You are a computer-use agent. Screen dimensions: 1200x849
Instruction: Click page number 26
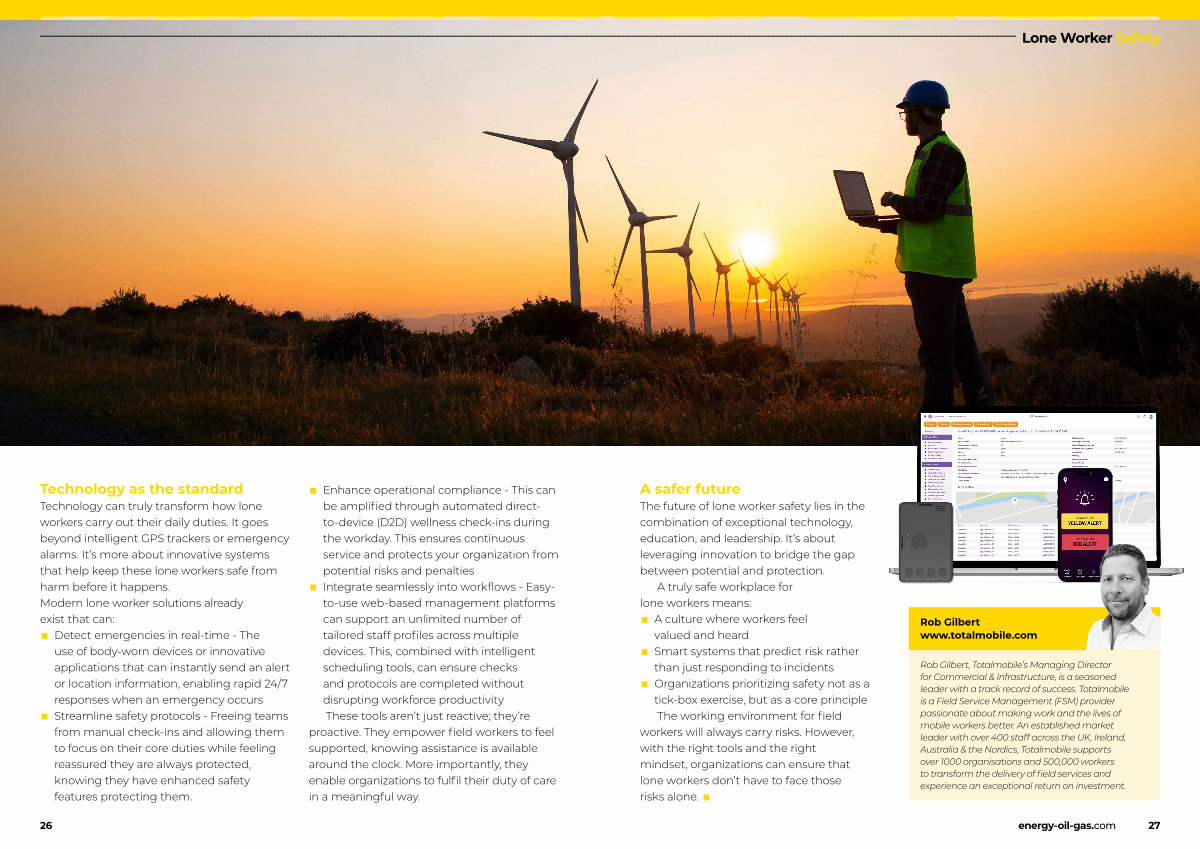tap(46, 826)
